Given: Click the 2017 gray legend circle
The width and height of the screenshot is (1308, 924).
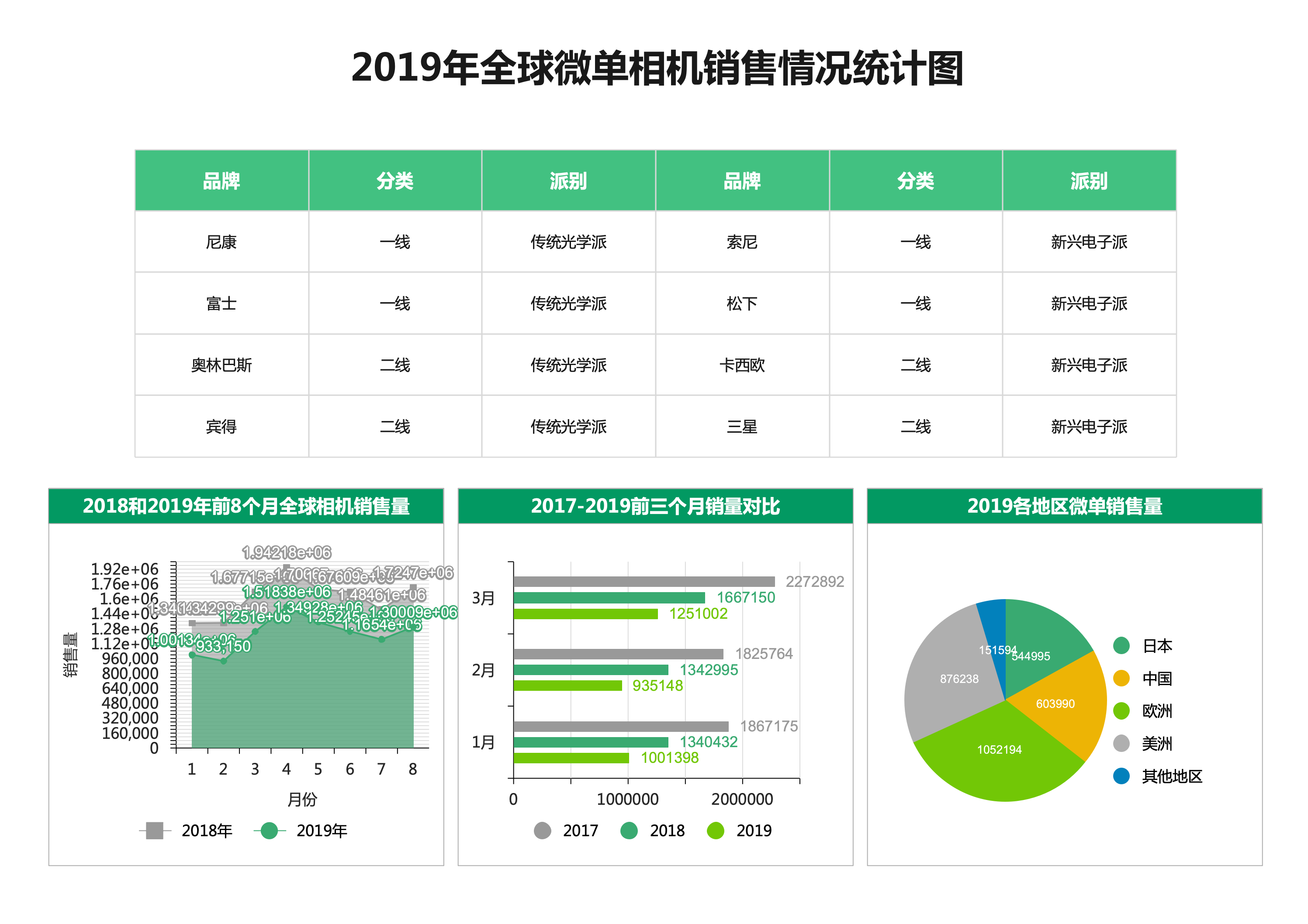Looking at the screenshot, I should point(542,830).
